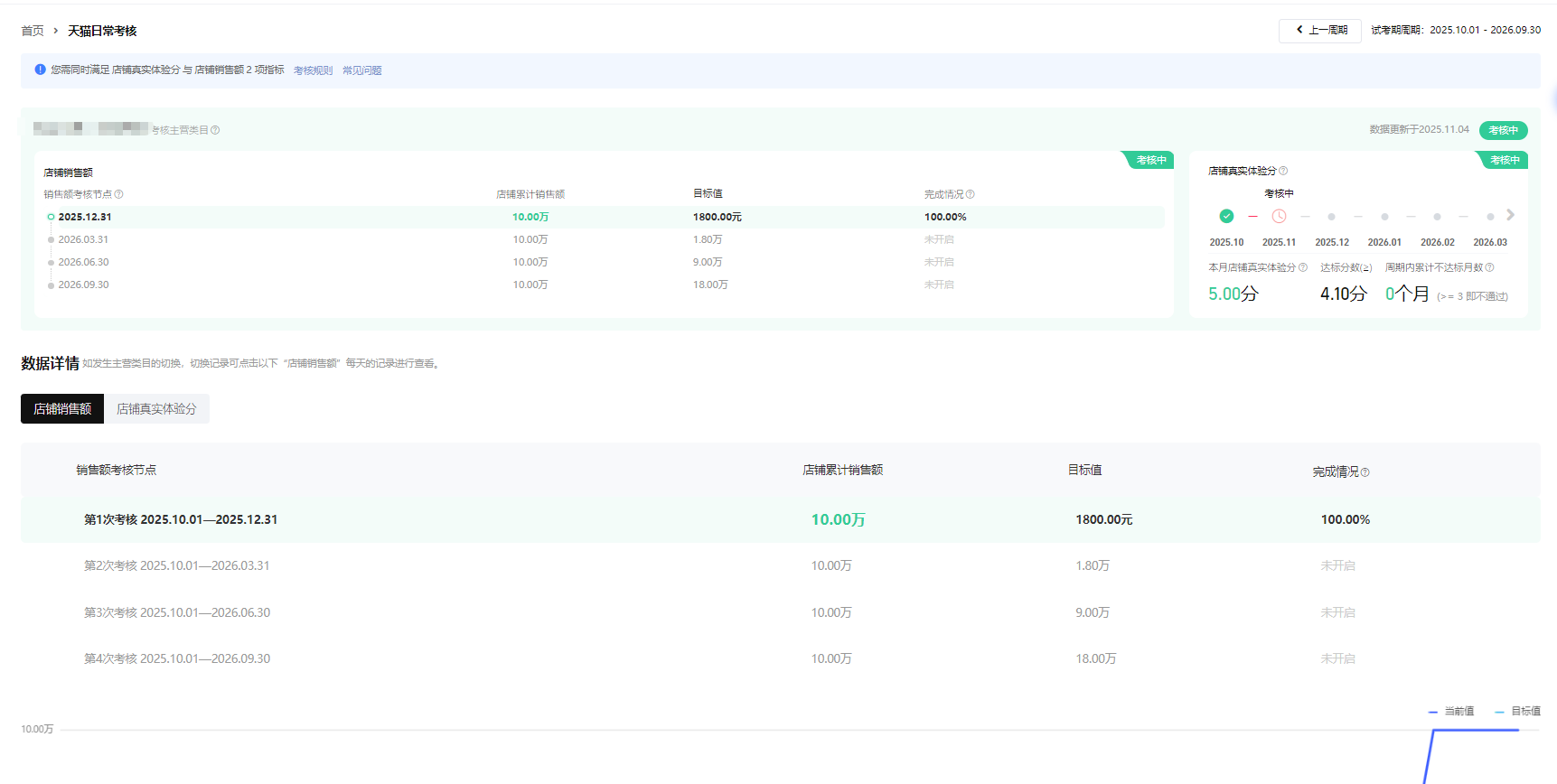Click help icon beside 本月店铺真实体验分
This screenshot has width=1557, height=784.
(x=1302, y=267)
